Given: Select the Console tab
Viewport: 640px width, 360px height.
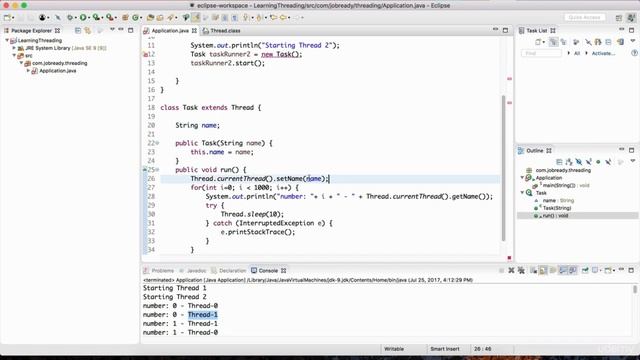Looking at the screenshot, I should click(269, 271).
